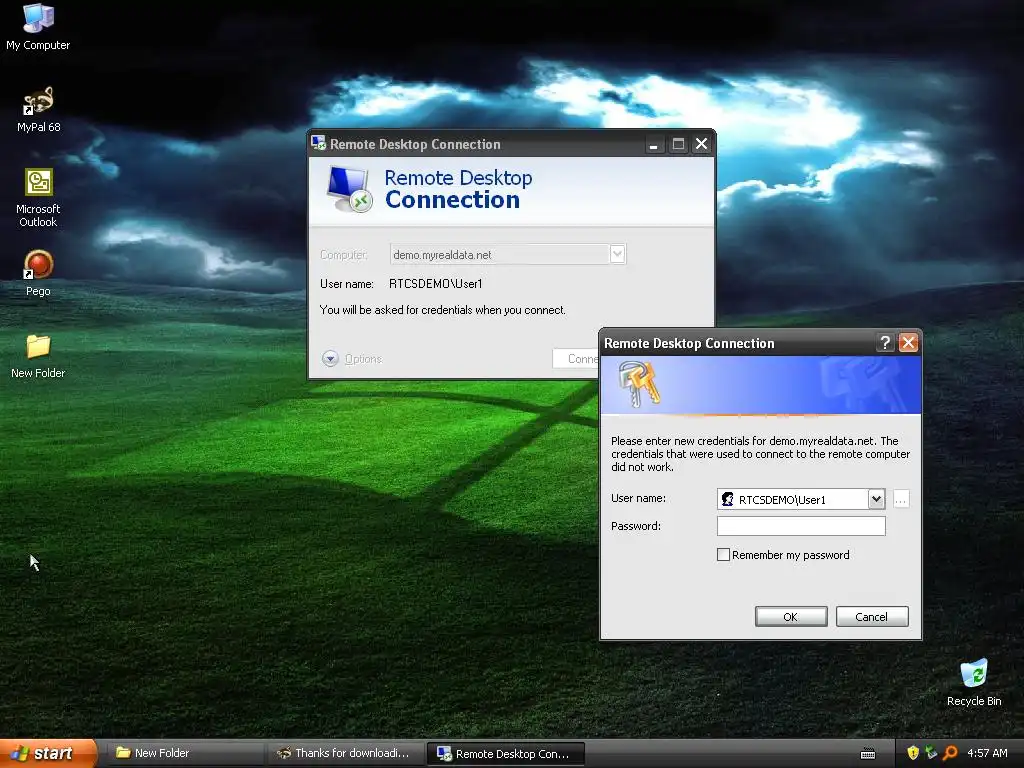Switch to Thanks for downloading taskbar item
1024x768 pixels.
tap(346, 754)
